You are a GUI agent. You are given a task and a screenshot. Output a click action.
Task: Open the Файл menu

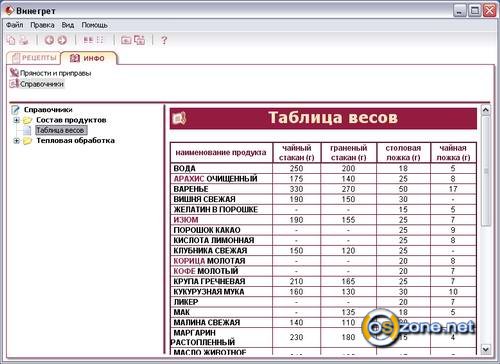coord(15,25)
